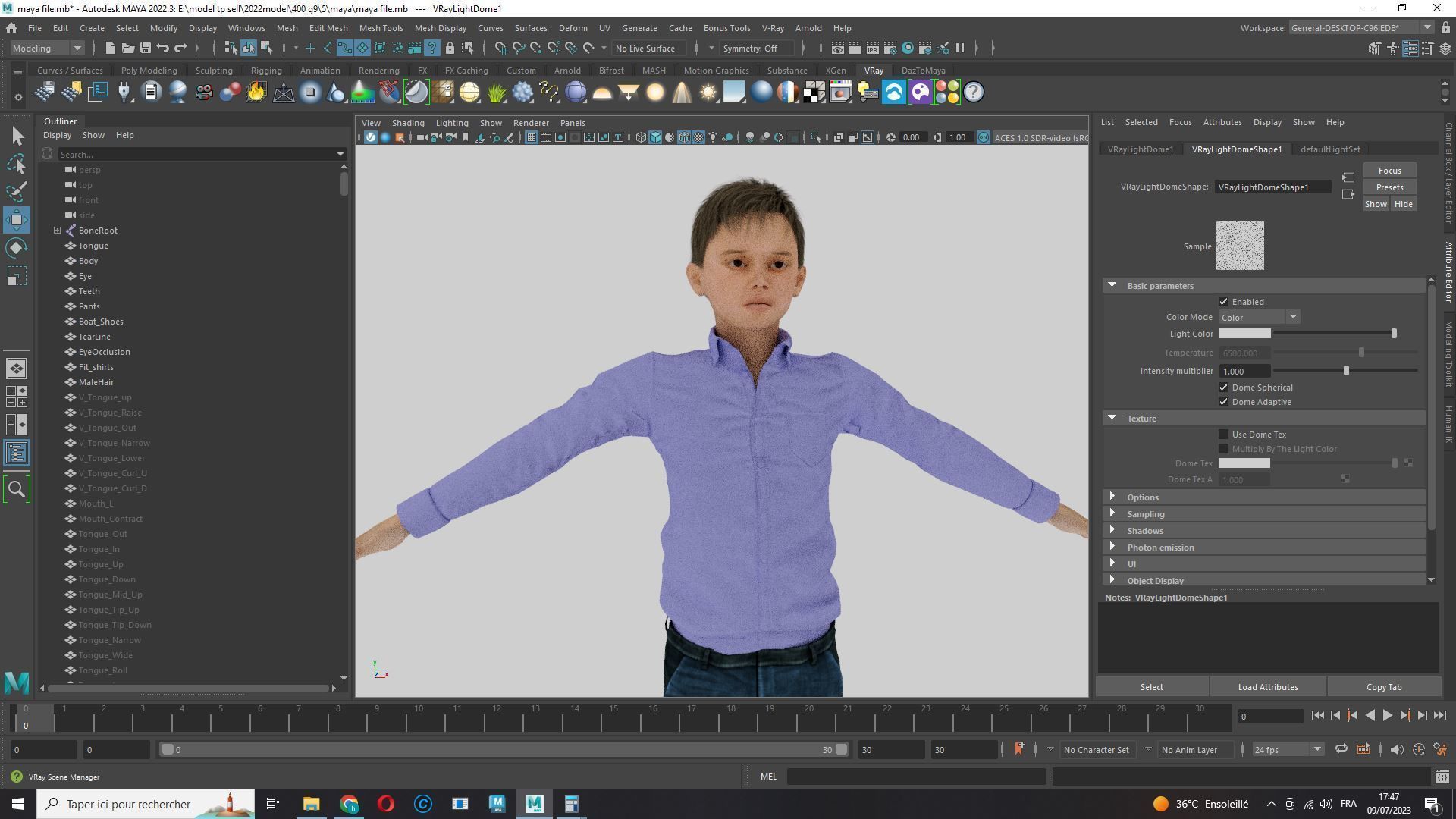This screenshot has width=1456, height=819.
Task: Click the New Scene icon
Action: click(x=110, y=48)
